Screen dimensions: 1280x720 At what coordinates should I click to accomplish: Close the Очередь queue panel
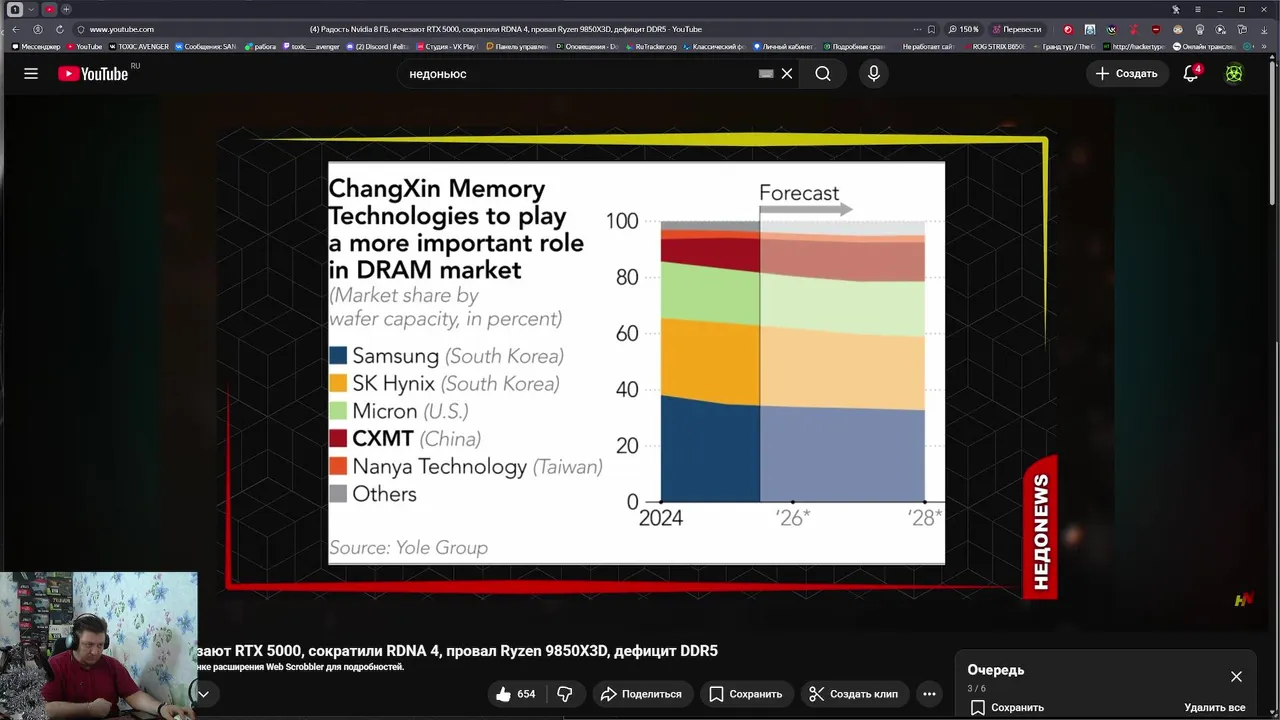[1236, 677]
